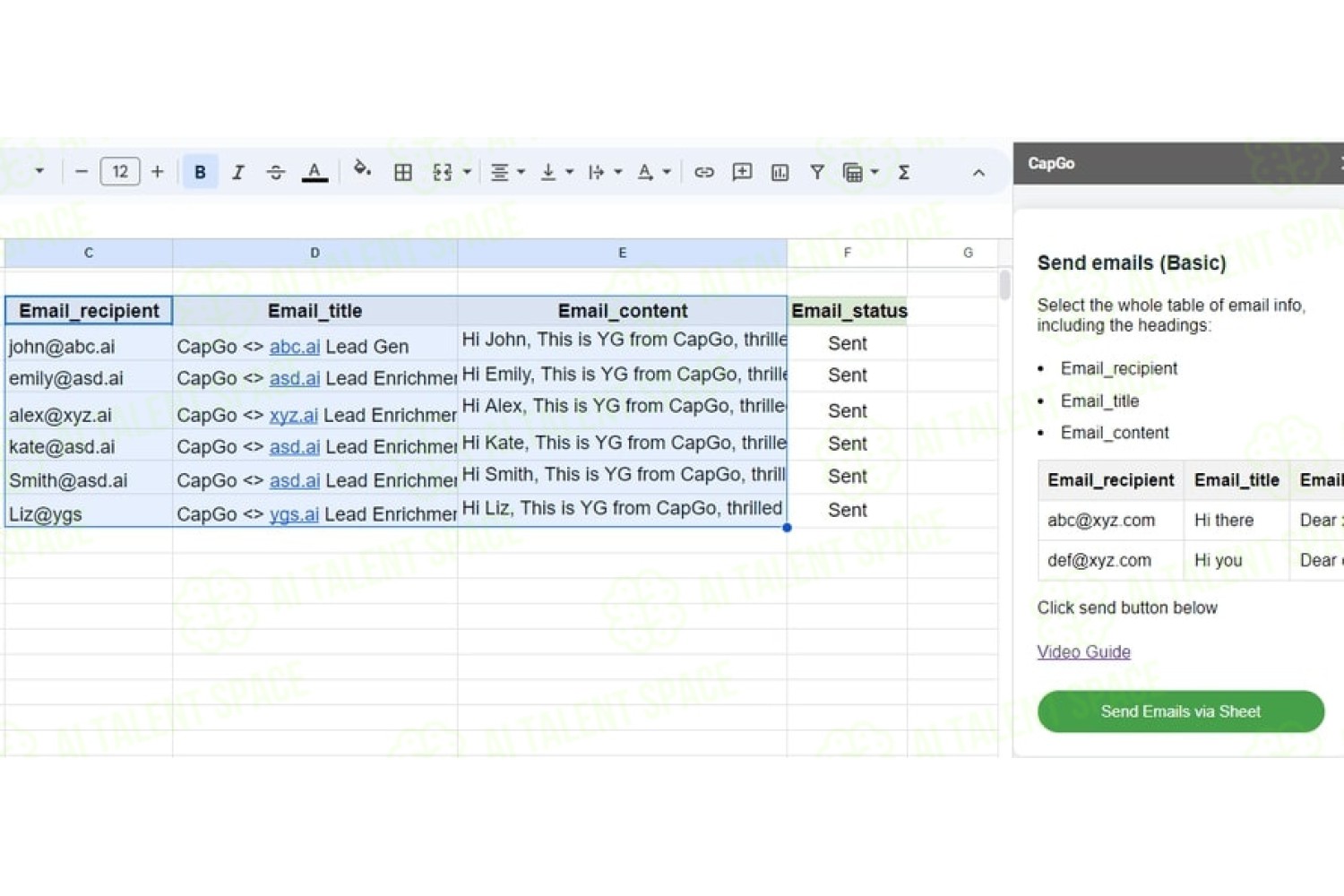Image resolution: width=1344 pixels, height=896 pixels.
Task: Select the alex@xyz.ai cell
Action: pyautogui.click(x=89, y=411)
